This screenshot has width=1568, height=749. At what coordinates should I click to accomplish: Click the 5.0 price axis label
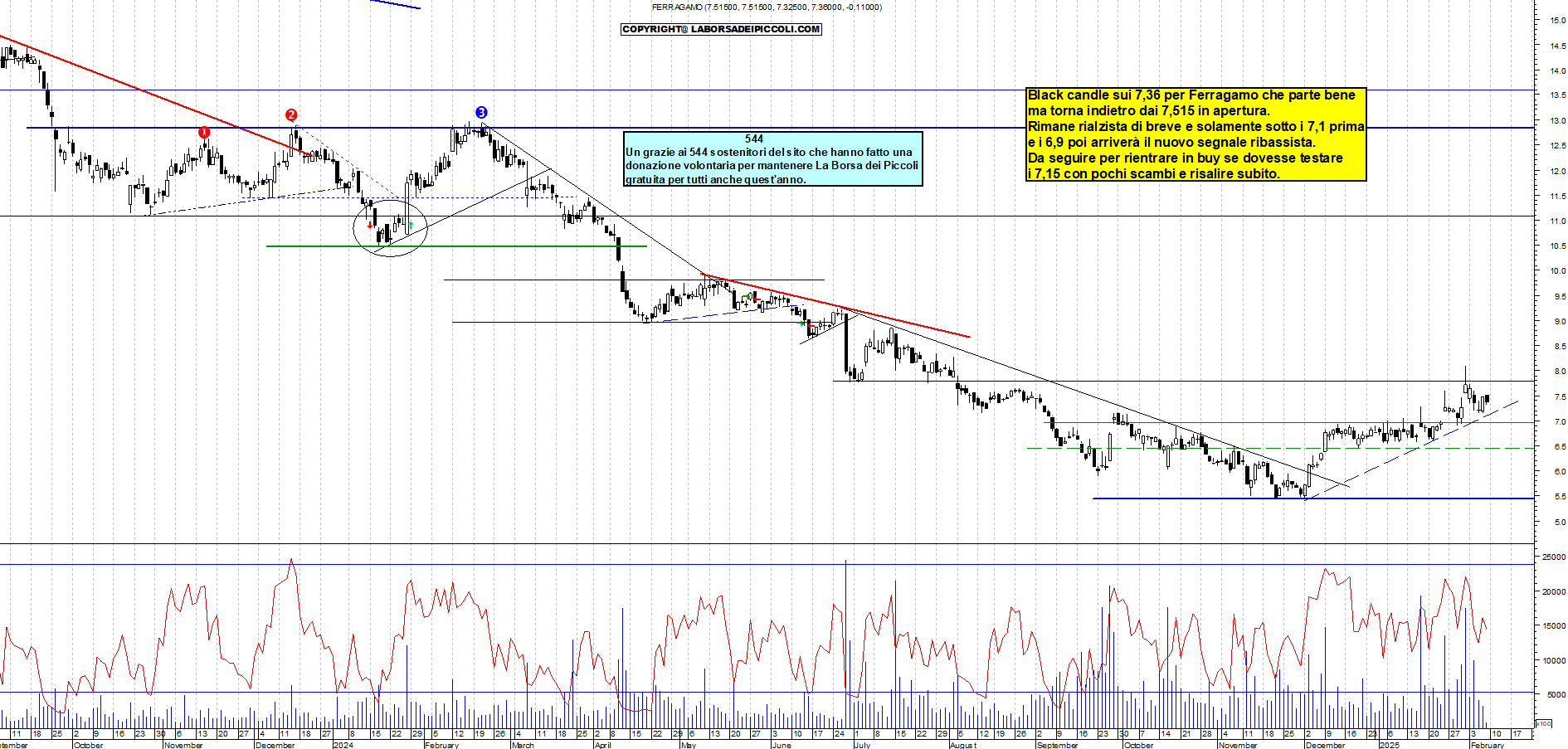1560,523
